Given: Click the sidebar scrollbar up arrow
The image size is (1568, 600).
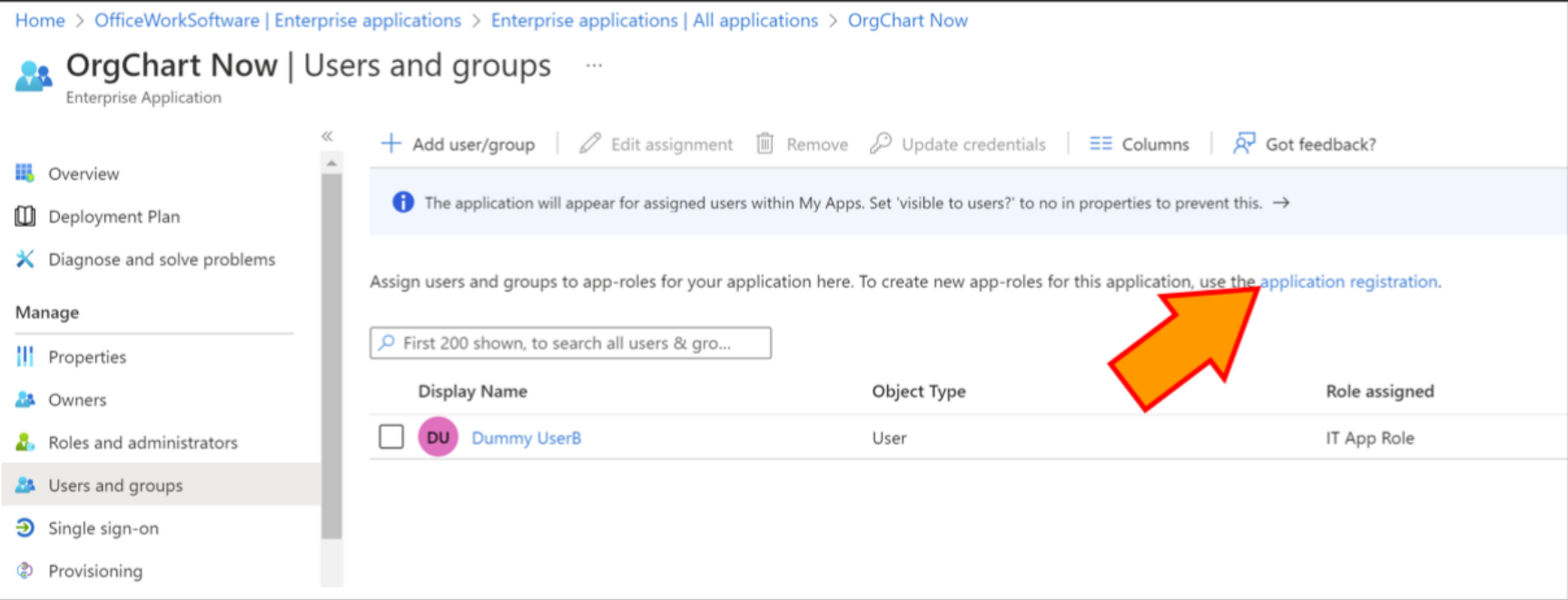Looking at the screenshot, I should click(331, 163).
